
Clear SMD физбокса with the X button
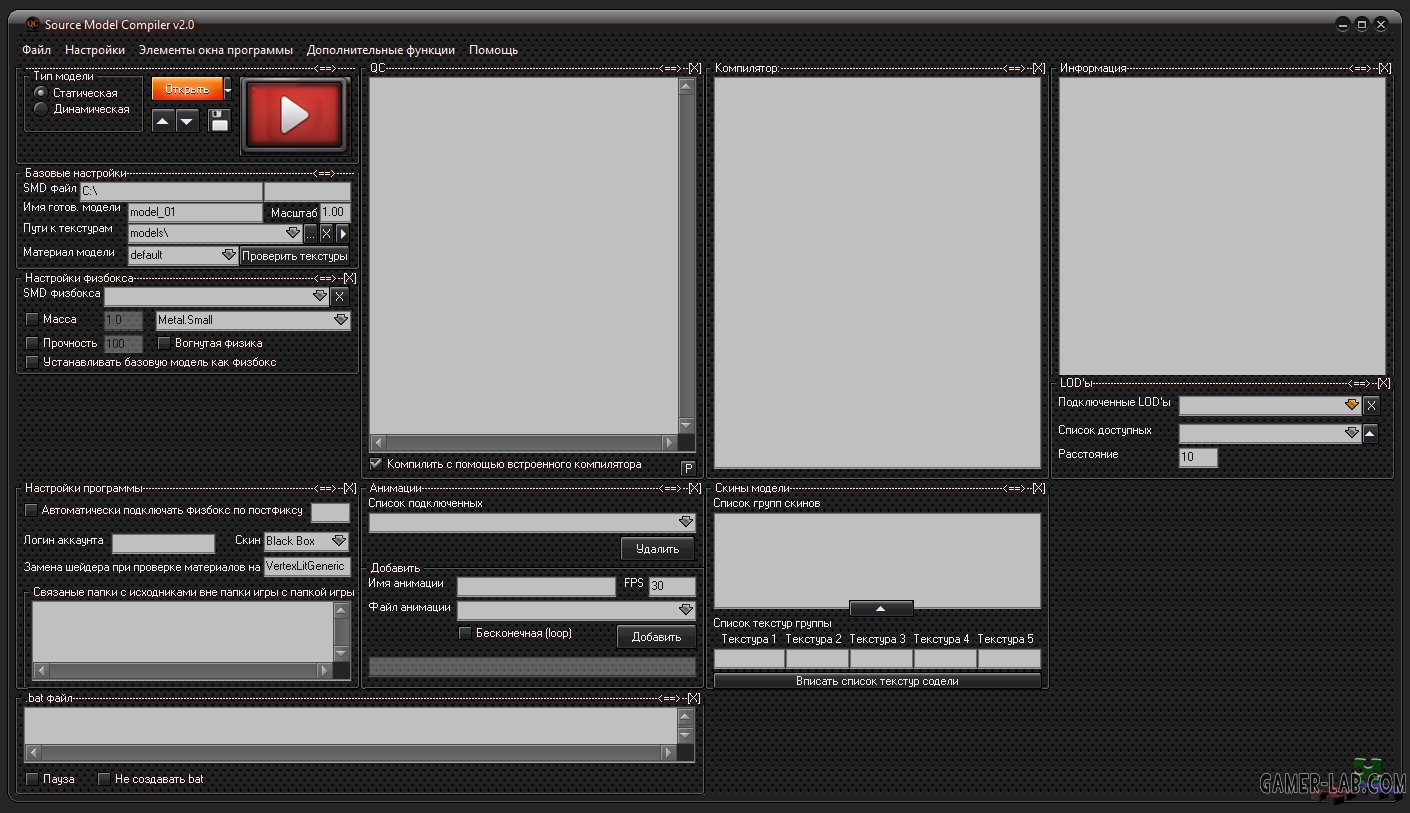click(340, 296)
